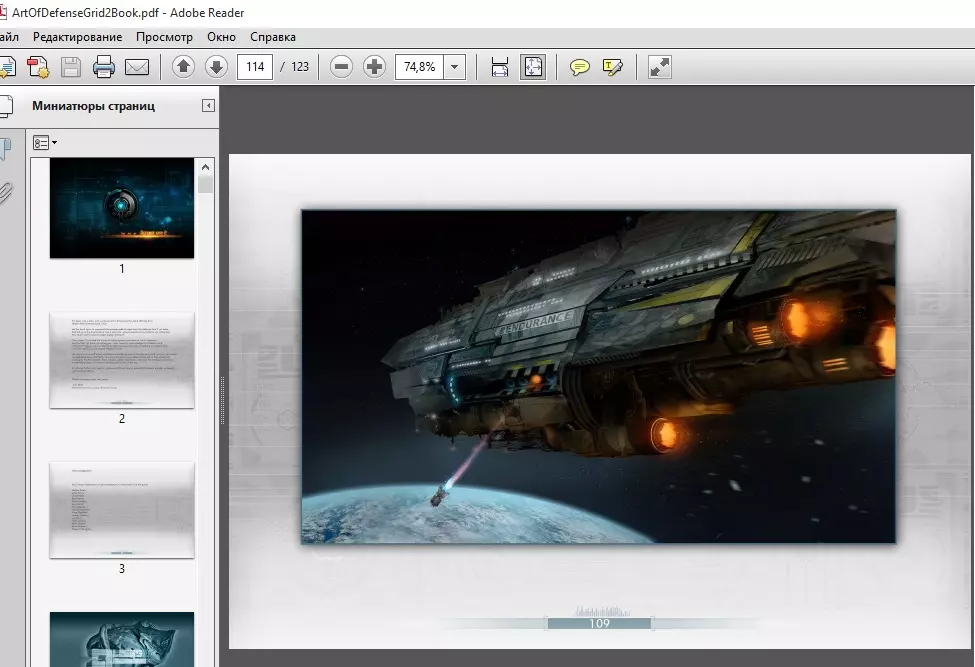The width and height of the screenshot is (975, 667).
Task: Open the zoom percentage dropdown
Action: [x=455, y=67]
